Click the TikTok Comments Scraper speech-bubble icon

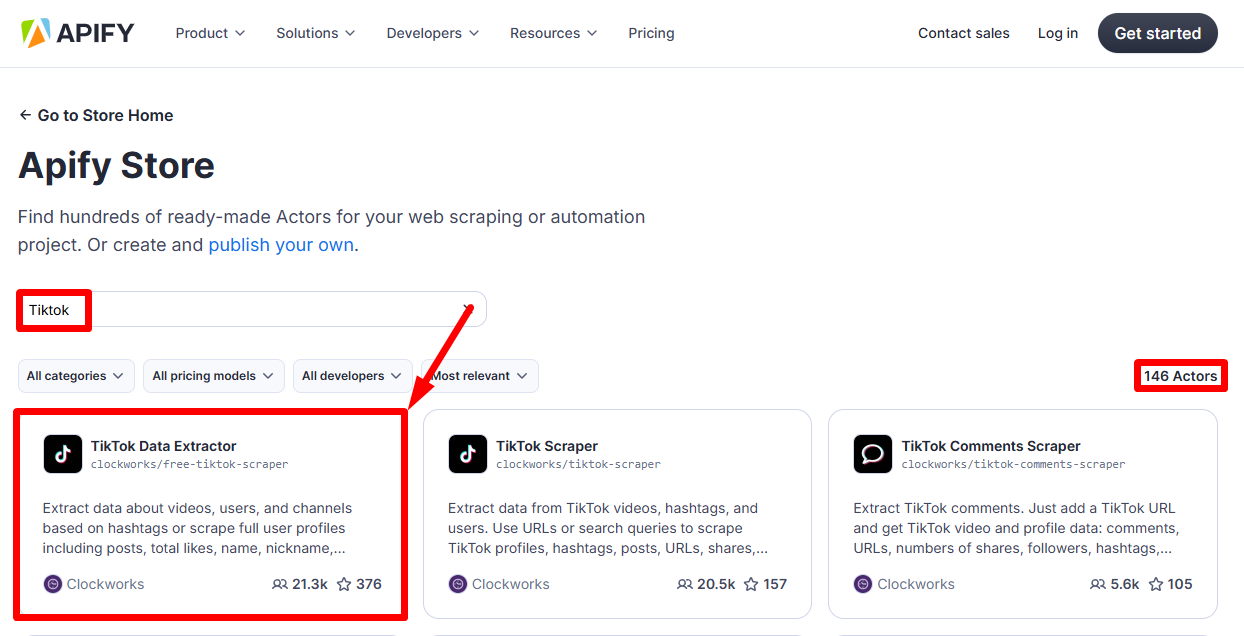pyautogui.click(x=873, y=454)
